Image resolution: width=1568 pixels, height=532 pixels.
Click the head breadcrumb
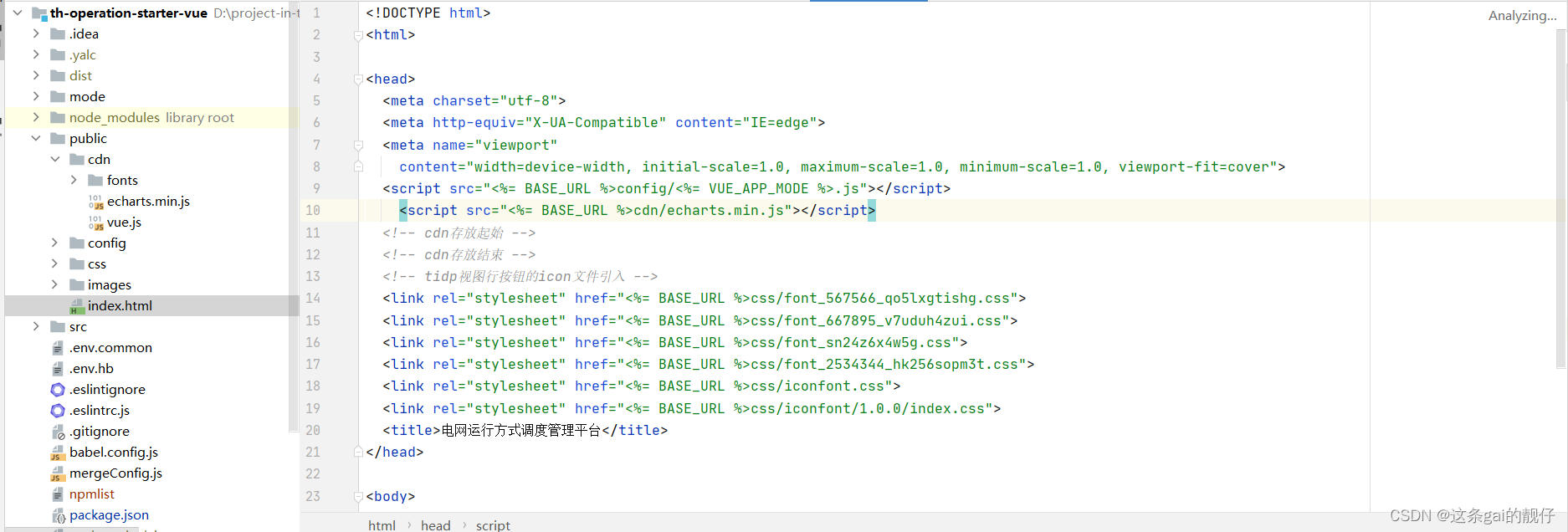click(435, 524)
